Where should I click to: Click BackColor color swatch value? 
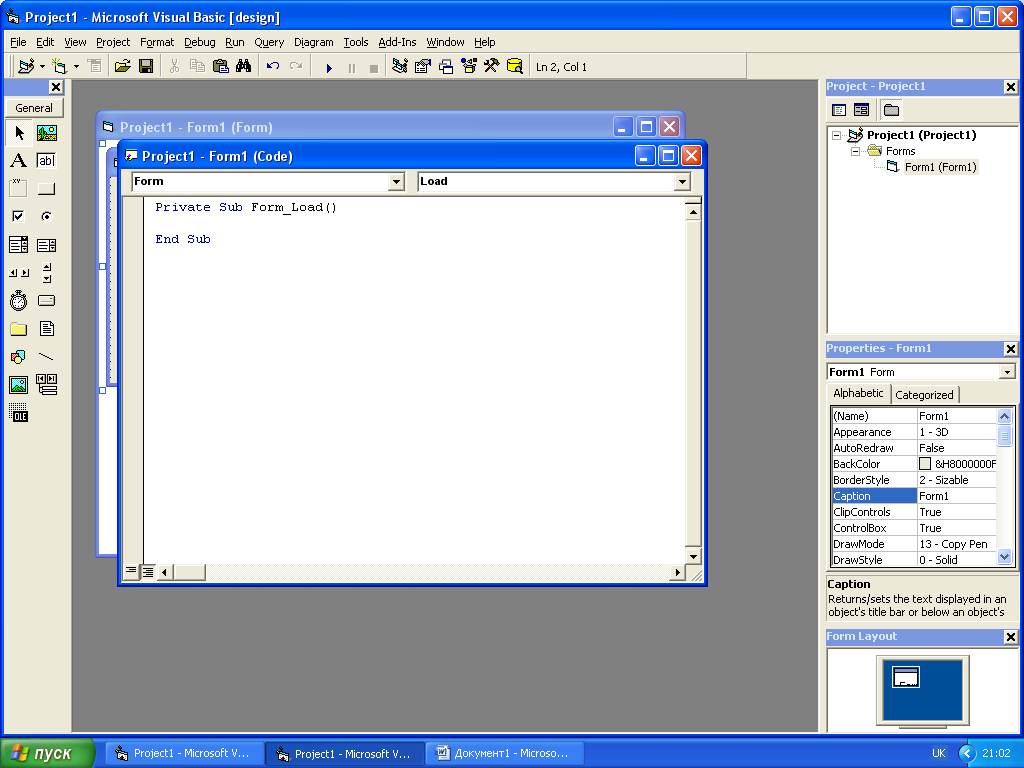[x=925, y=464]
